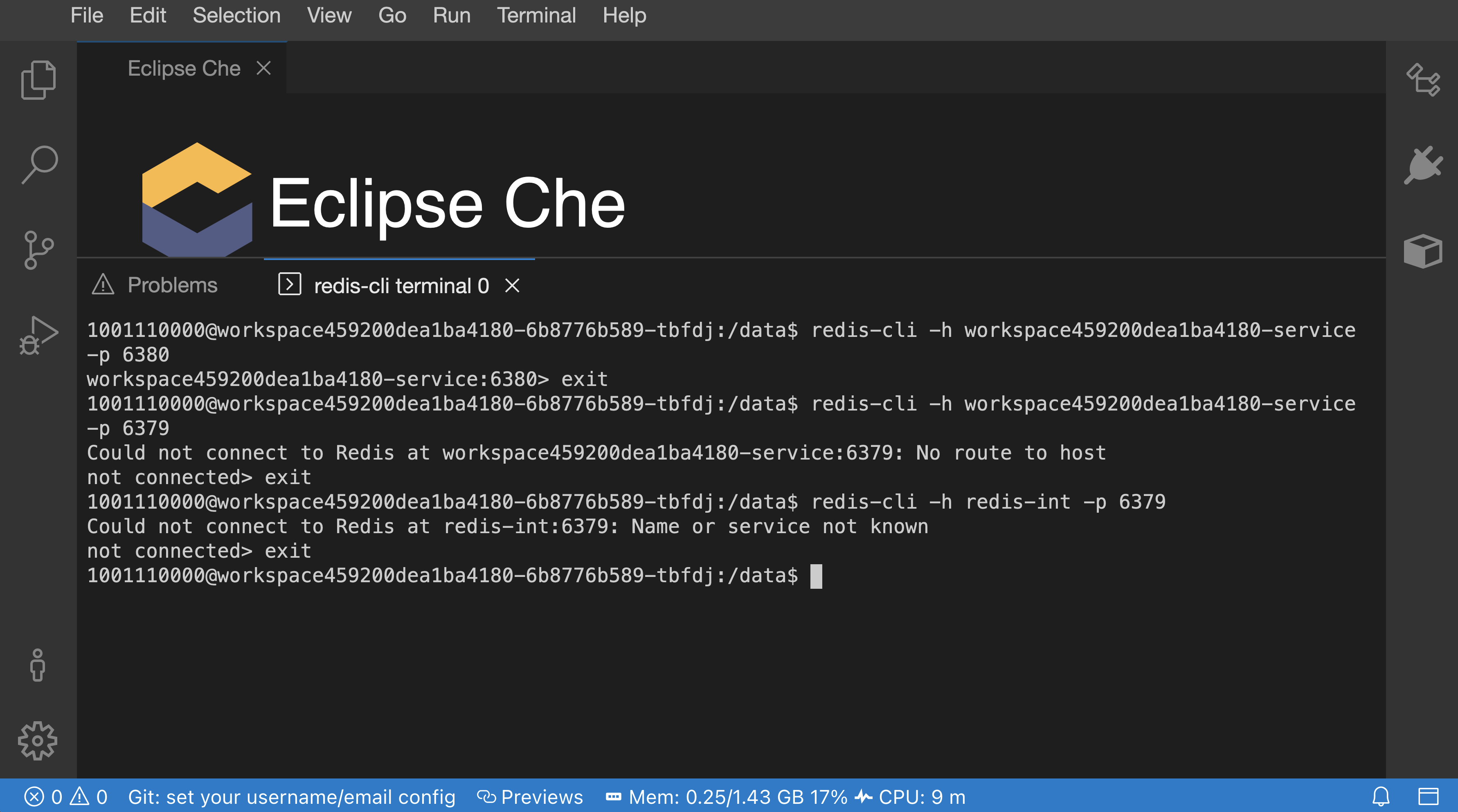The width and height of the screenshot is (1458, 812).
Task: Open the workspace cube view on the right sidebar
Action: (x=1422, y=251)
